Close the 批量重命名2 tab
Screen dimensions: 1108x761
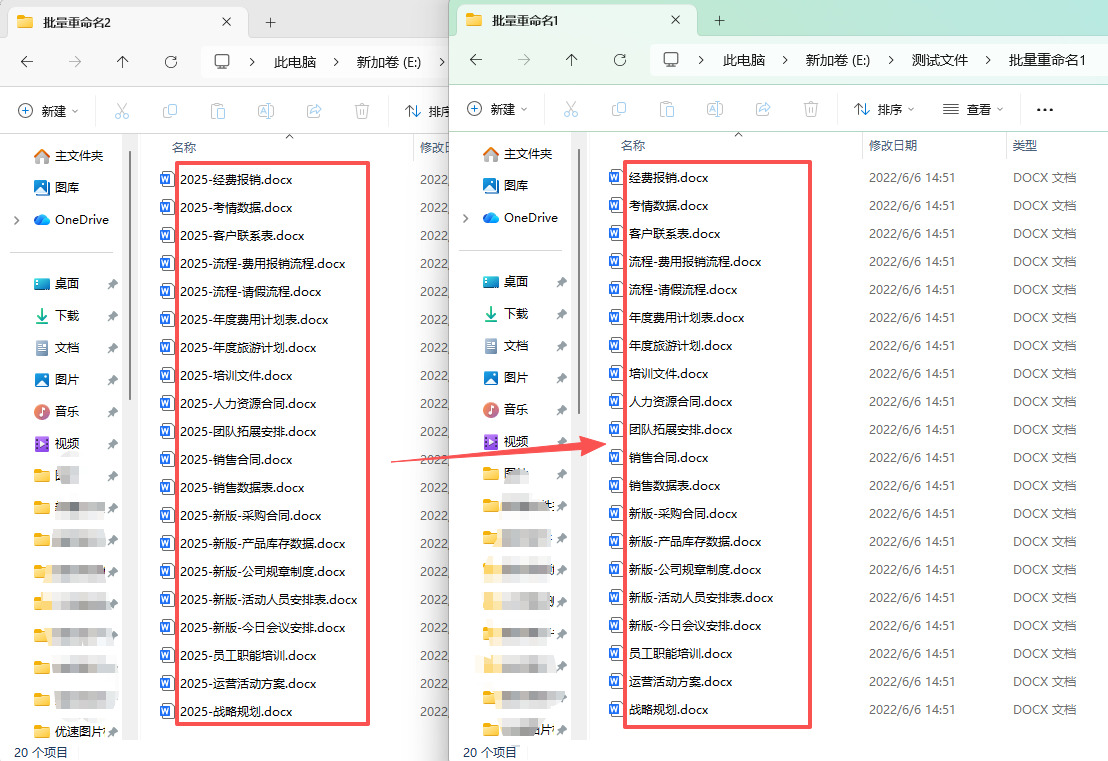[x=226, y=22]
